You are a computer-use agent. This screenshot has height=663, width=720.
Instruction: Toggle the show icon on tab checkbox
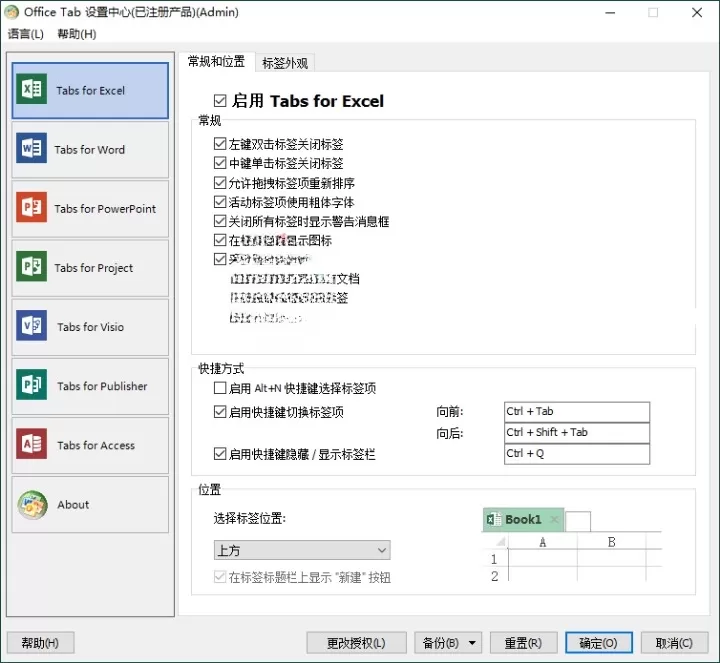220,240
